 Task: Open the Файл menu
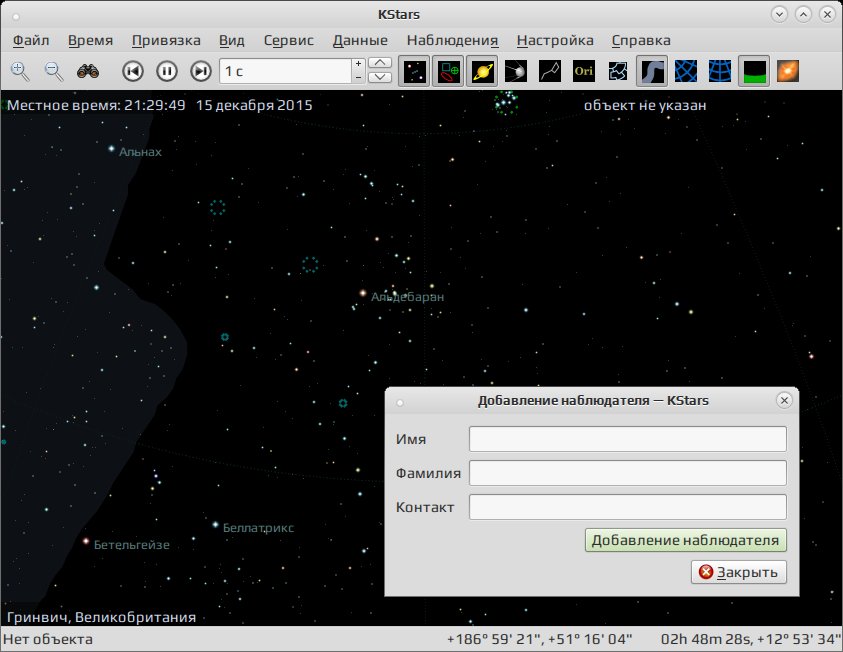tap(31, 40)
